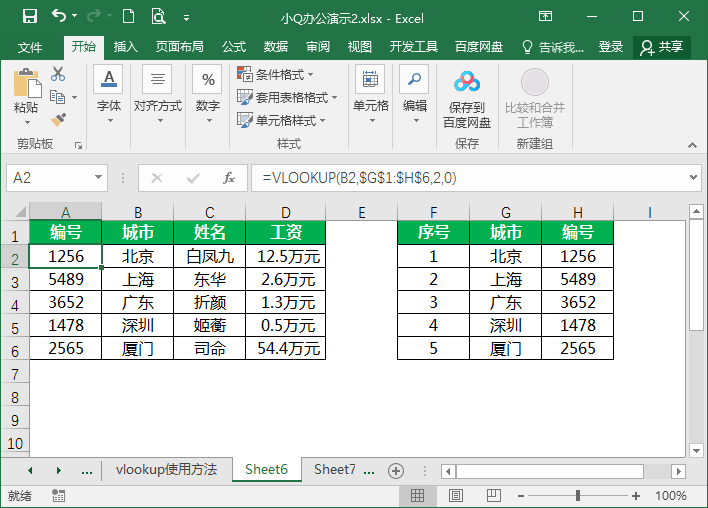The image size is (708, 508).
Task: Open the 百度网盘 ribbon tab
Action: pos(479,47)
